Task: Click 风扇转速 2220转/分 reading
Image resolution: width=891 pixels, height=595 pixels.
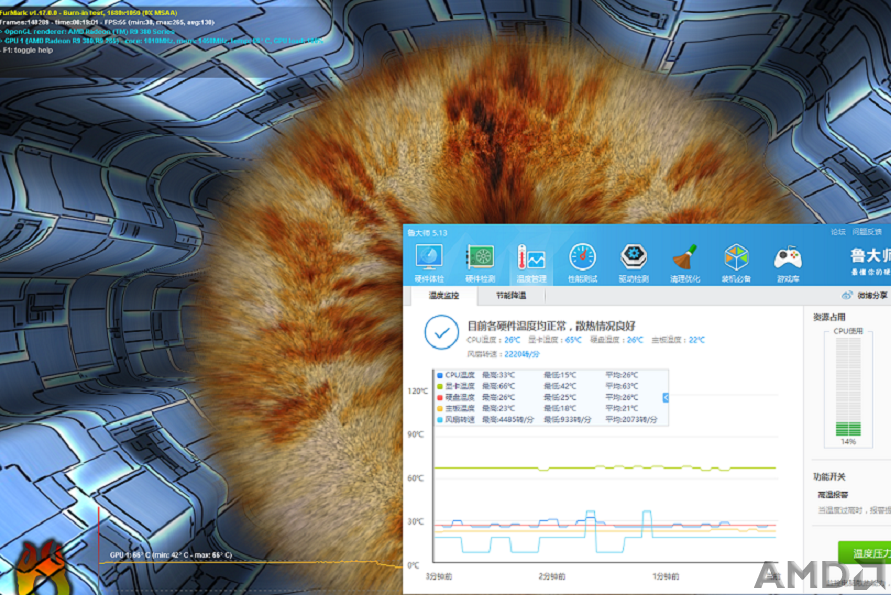Action: (503, 354)
